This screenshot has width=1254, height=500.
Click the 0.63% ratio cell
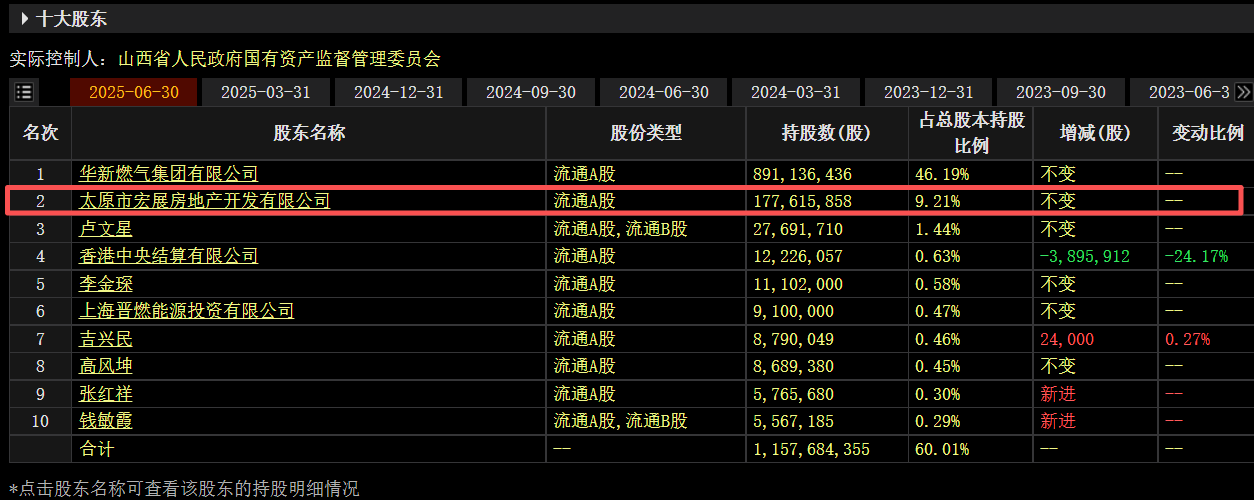pyautogui.click(x=938, y=256)
